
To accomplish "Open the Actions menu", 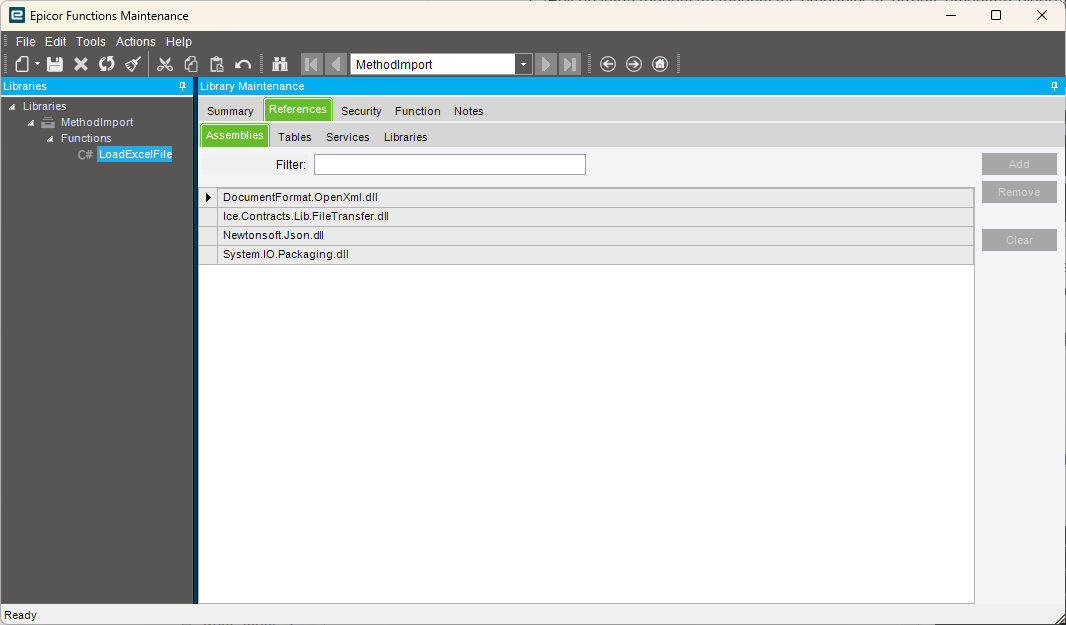I will pos(135,41).
